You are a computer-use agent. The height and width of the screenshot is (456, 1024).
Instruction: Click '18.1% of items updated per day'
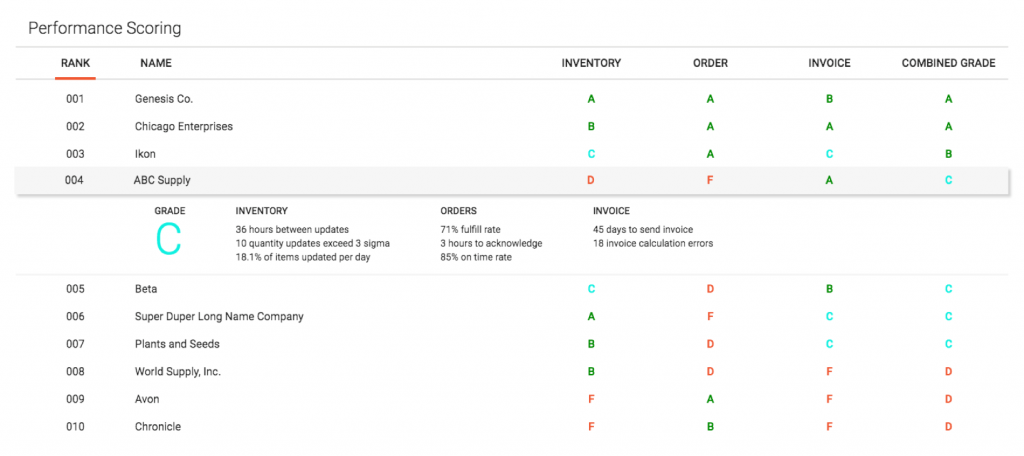point(304,257)
